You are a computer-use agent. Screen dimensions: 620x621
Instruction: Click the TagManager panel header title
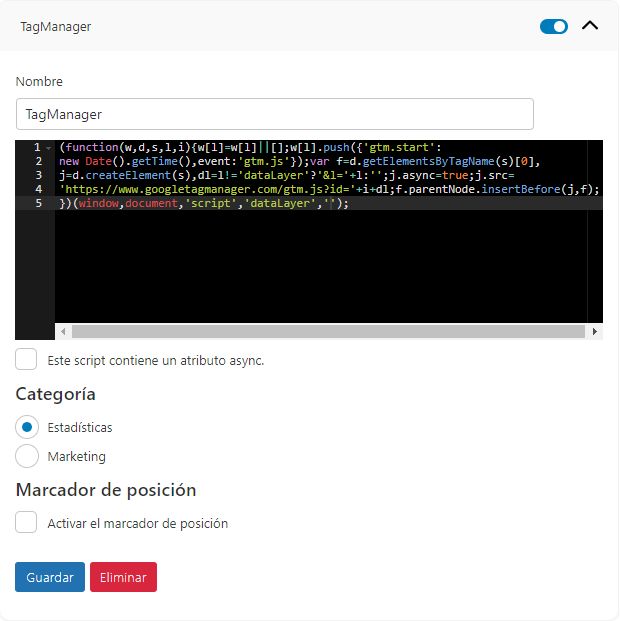click(55, 27)
